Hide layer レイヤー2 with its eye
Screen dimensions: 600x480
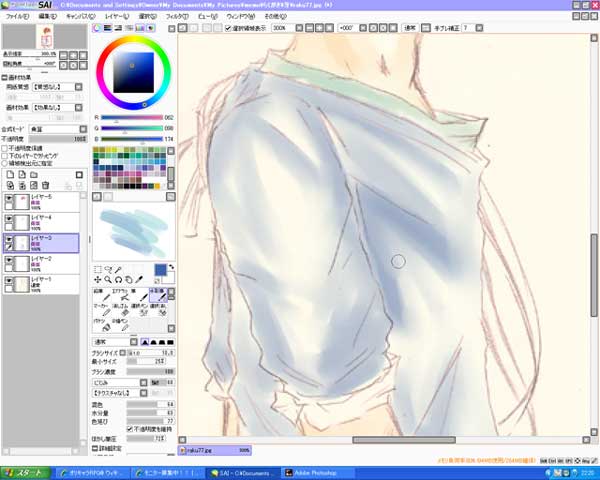[8, 260]
